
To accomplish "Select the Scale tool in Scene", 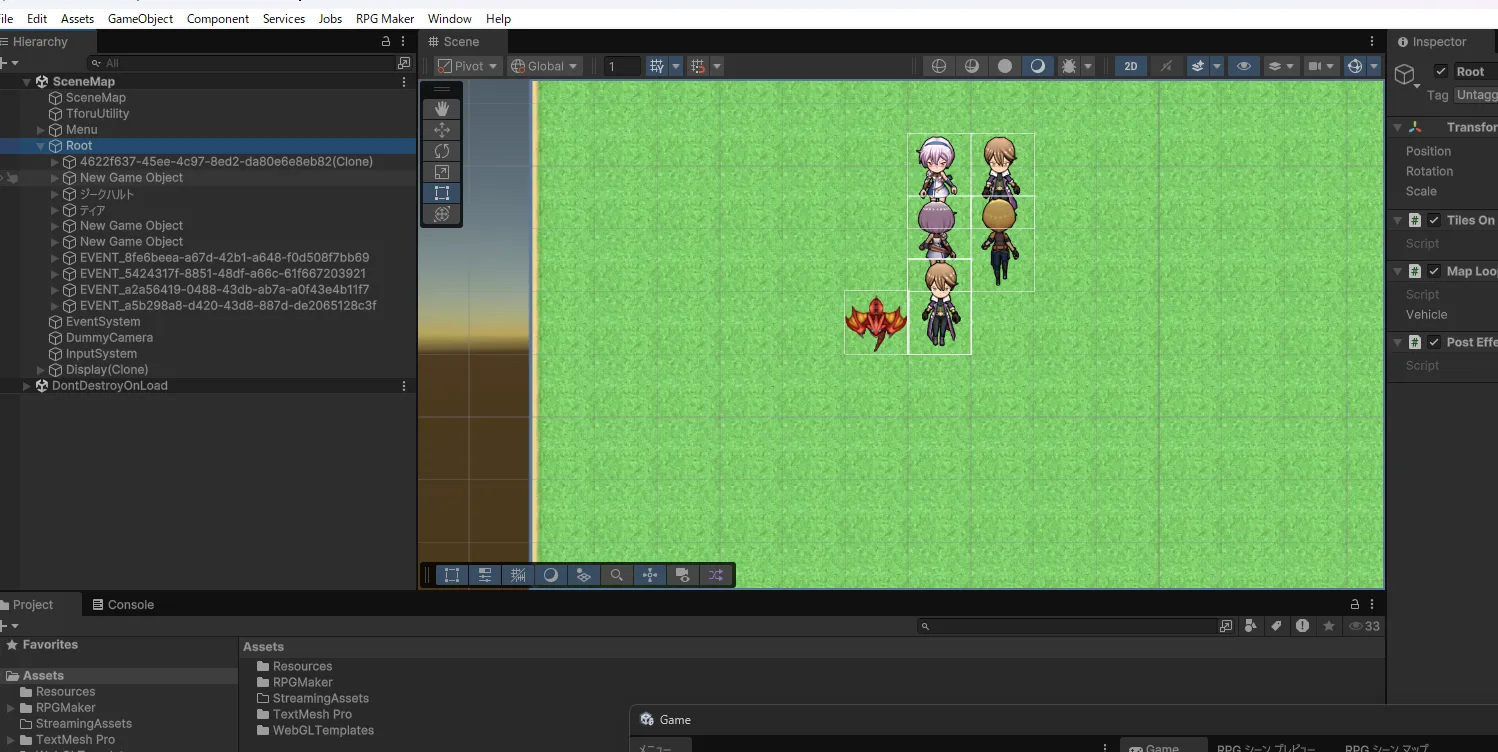I will [442, 172].
